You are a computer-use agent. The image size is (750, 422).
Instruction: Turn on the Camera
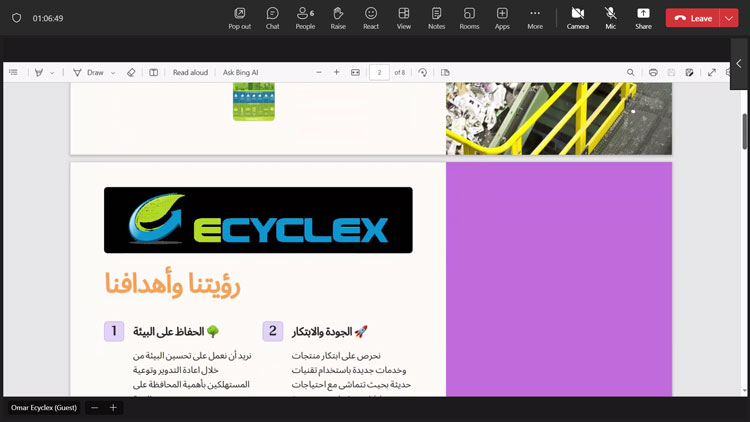click(x=577, y=18)
